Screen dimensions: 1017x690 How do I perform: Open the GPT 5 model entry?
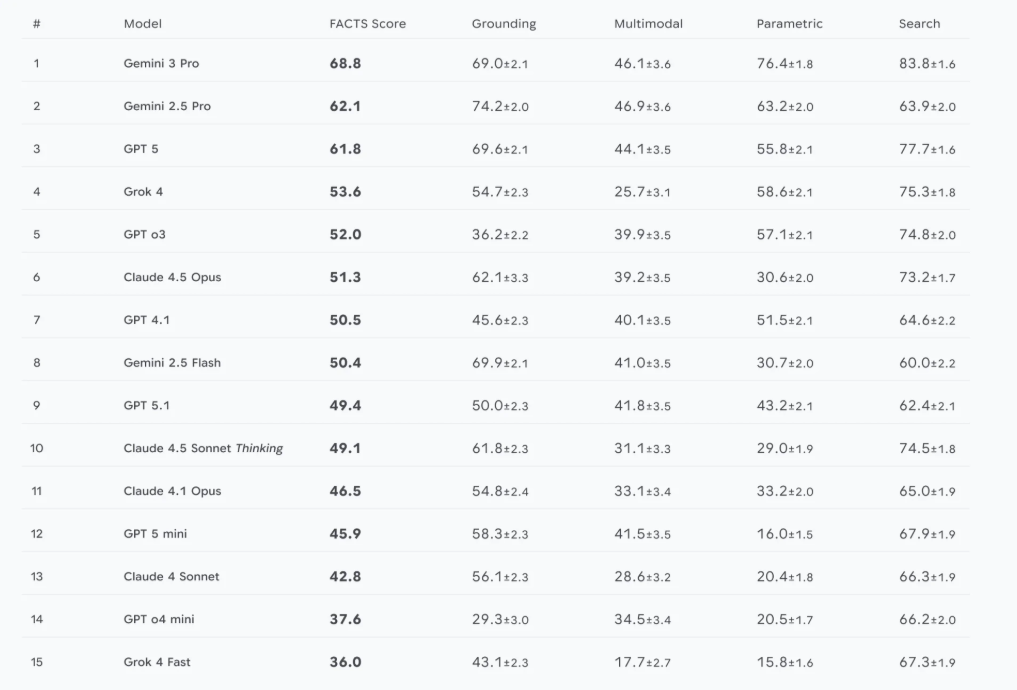tap(141, 149)
